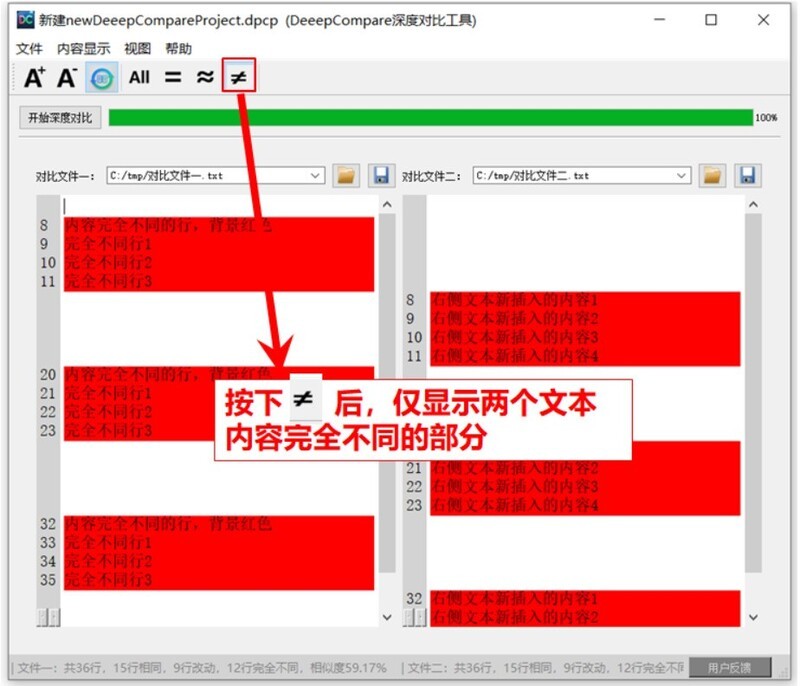
Task: Click left pane line 32 red text
Action: point(168,524)
